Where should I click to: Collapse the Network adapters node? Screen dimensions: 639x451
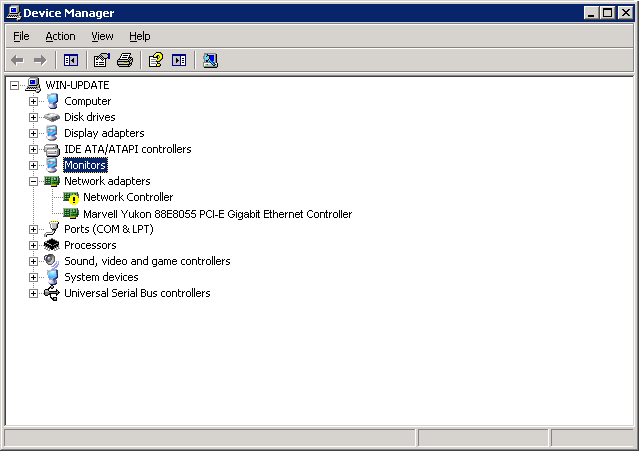pyautogui.click(x=33, y=181)
